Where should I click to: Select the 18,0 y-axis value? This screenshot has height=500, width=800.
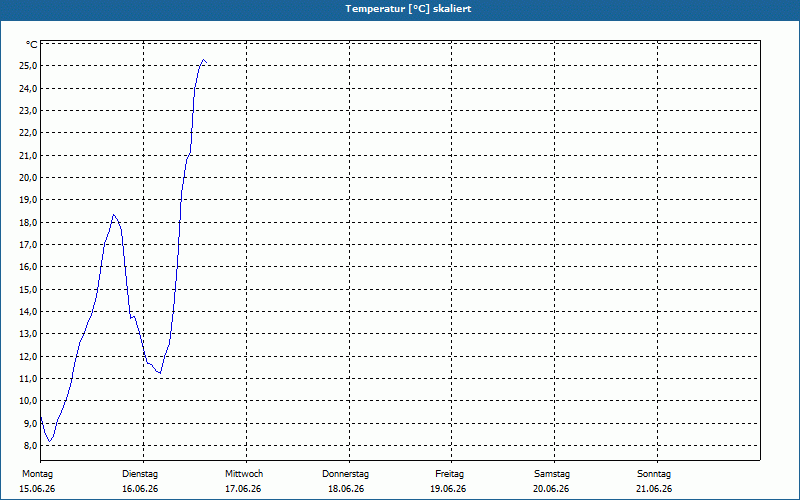(x=29, y=222)
